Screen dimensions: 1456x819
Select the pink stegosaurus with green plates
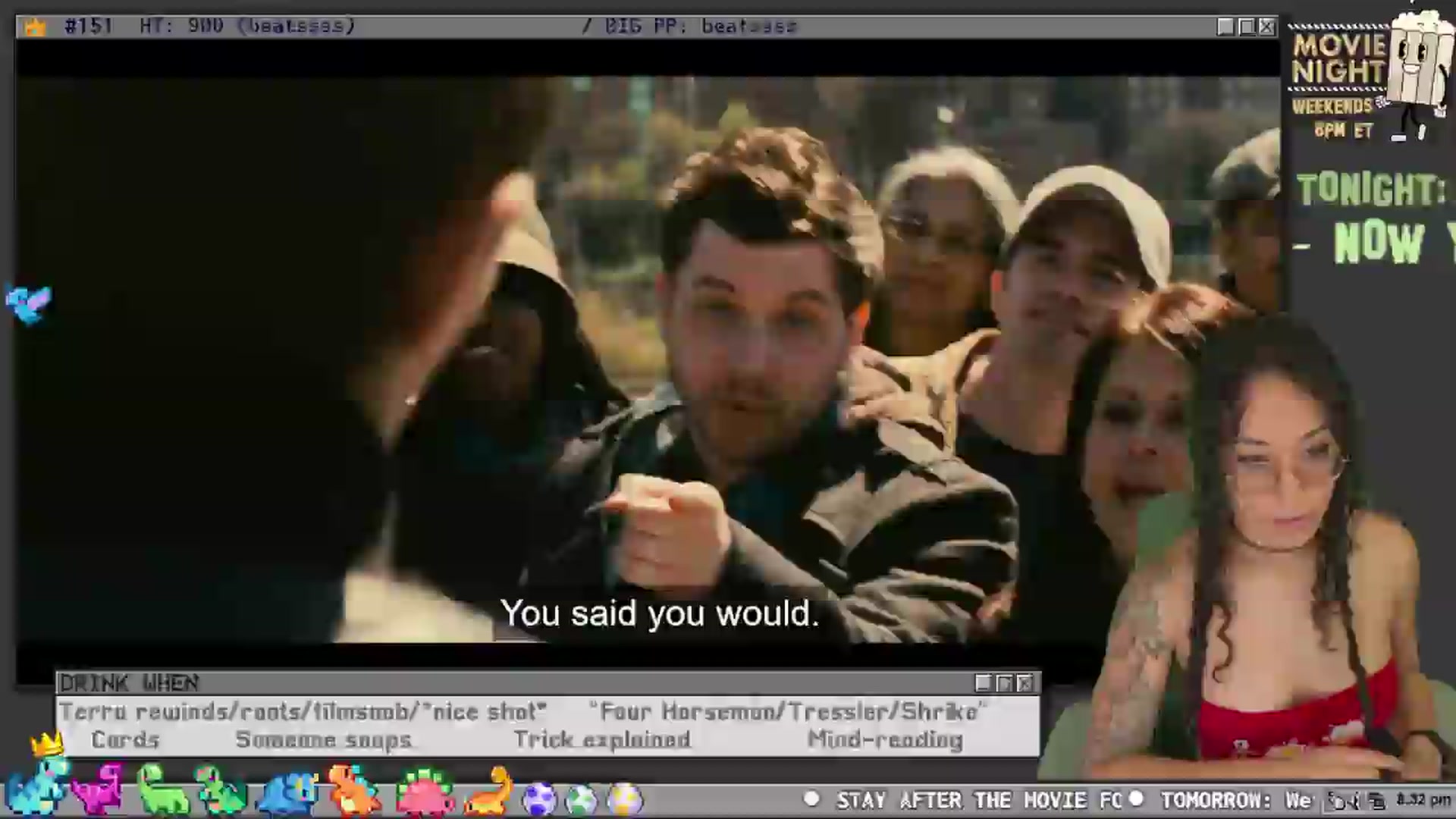(x=425, y=793)
